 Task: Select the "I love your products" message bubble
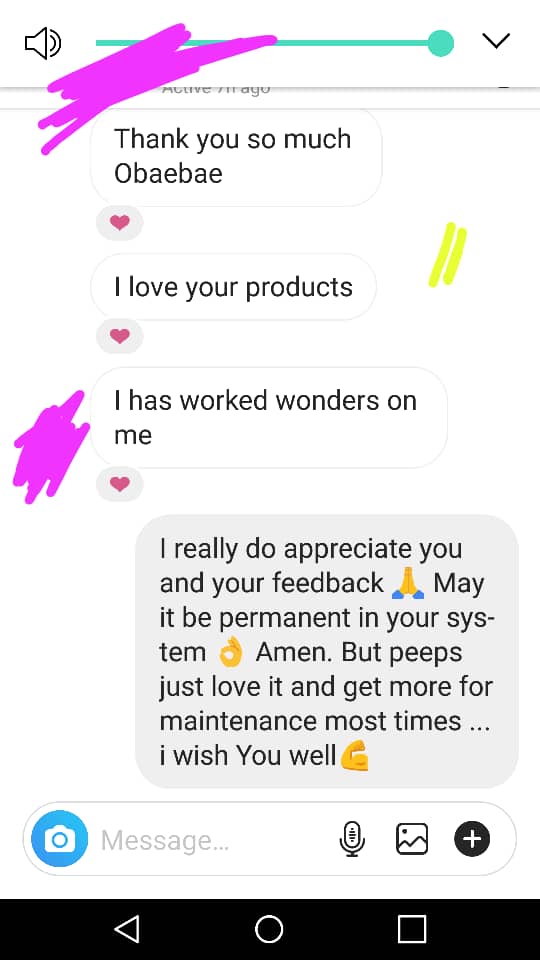tap(234, 287)
